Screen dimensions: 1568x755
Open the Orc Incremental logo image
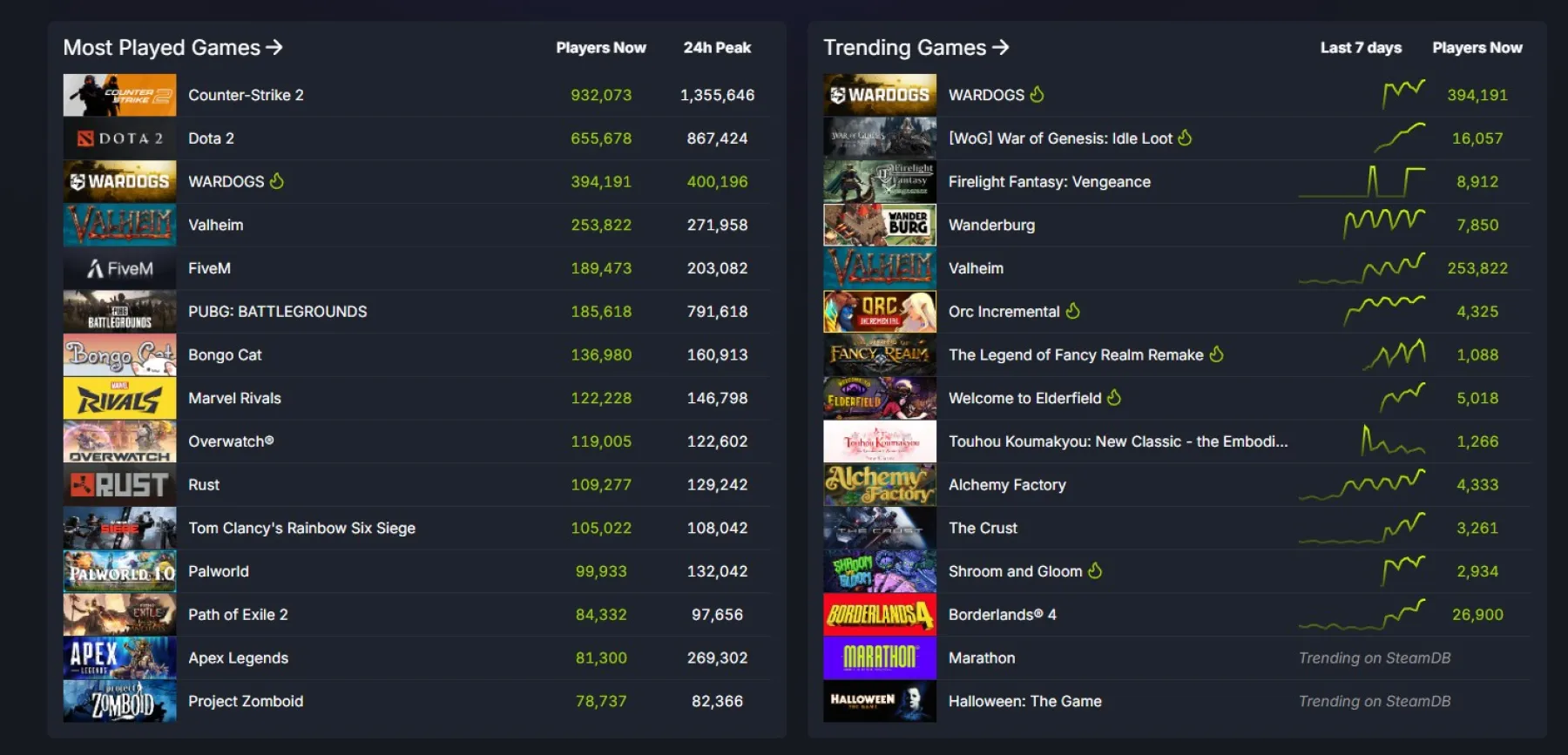pyautogui.click(x=880, y=312)
